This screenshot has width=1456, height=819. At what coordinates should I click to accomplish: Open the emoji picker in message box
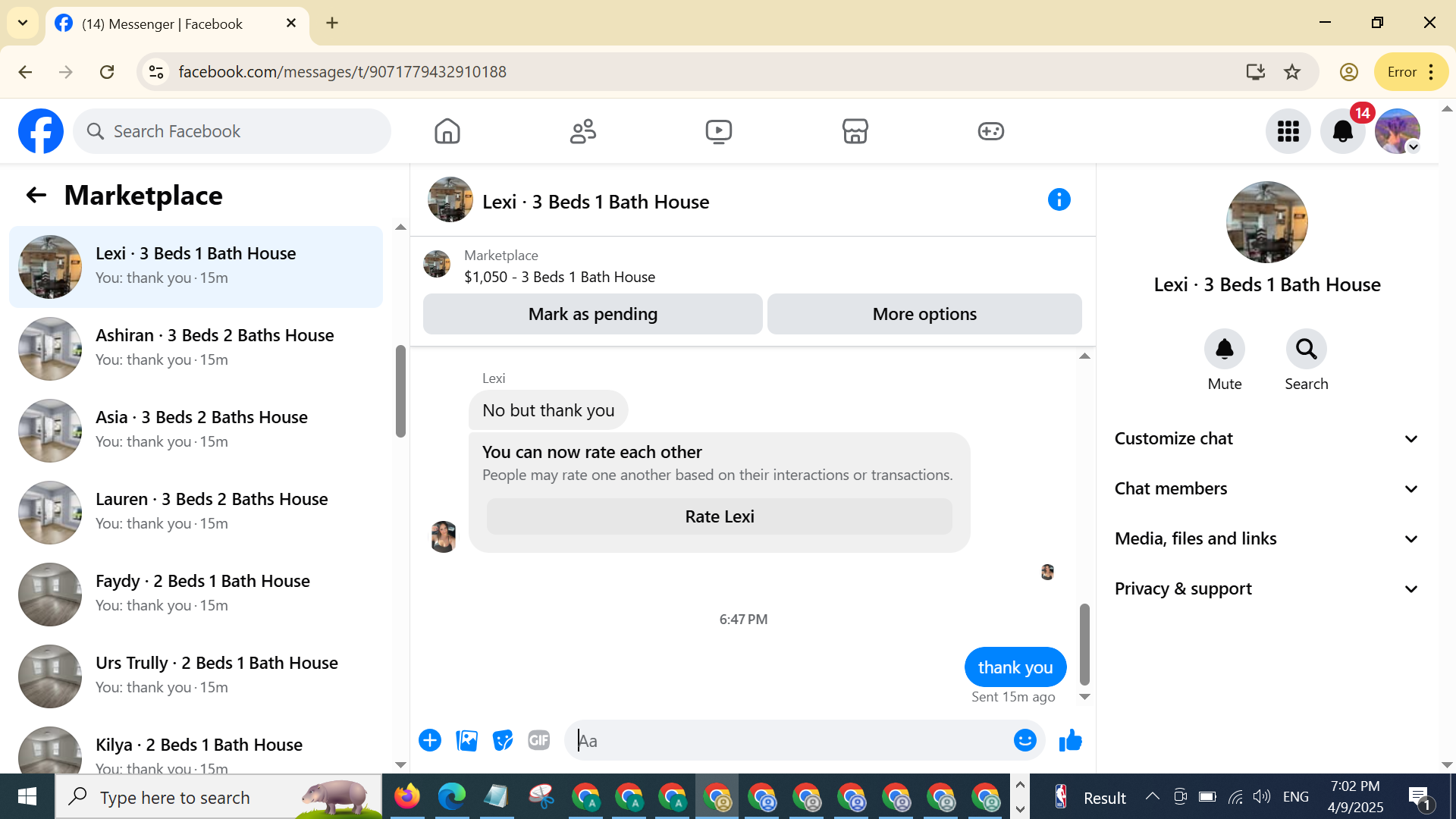pyautogui.click(x=1025, y=740)
